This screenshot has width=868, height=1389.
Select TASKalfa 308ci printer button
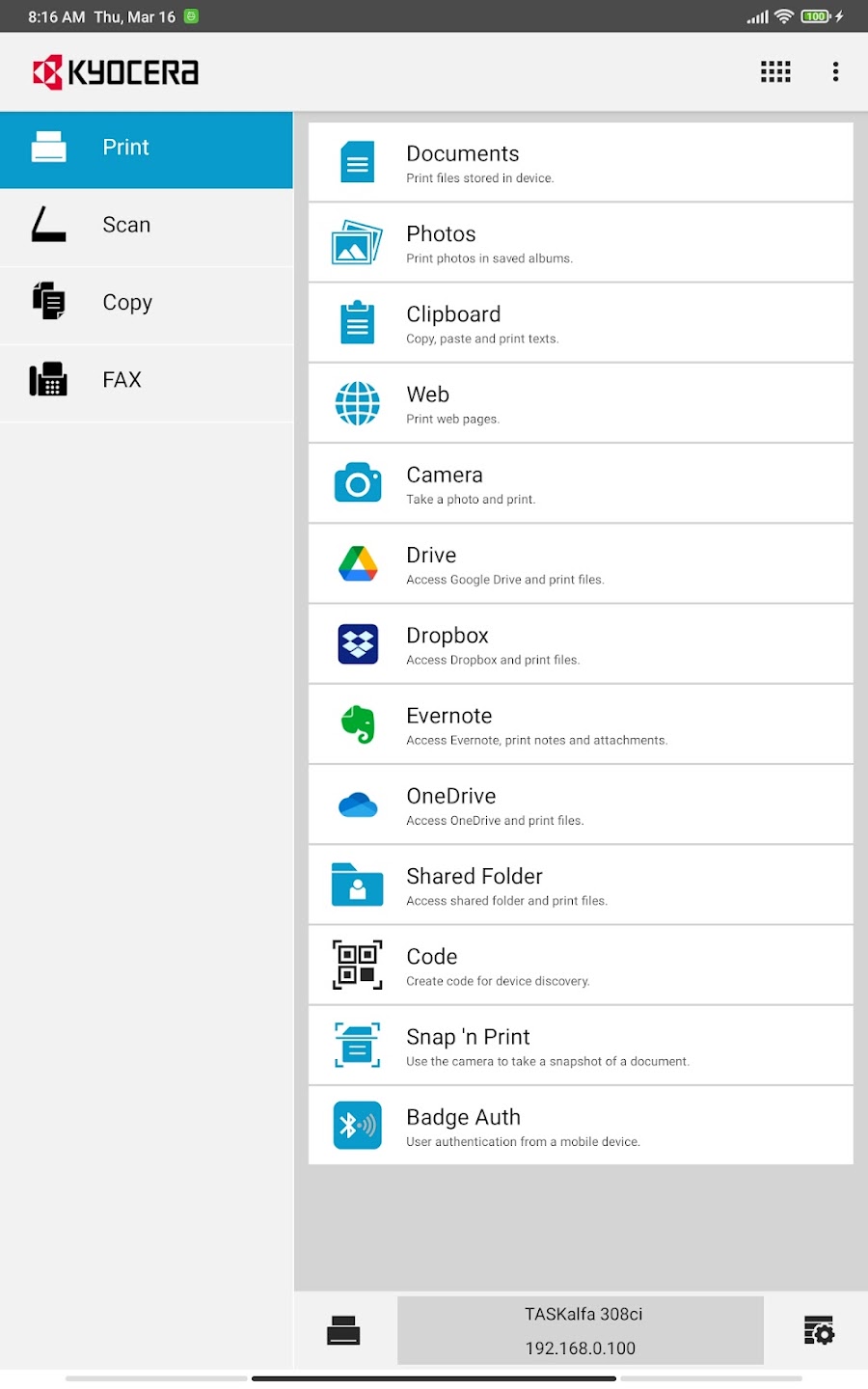coord(581,1330)
